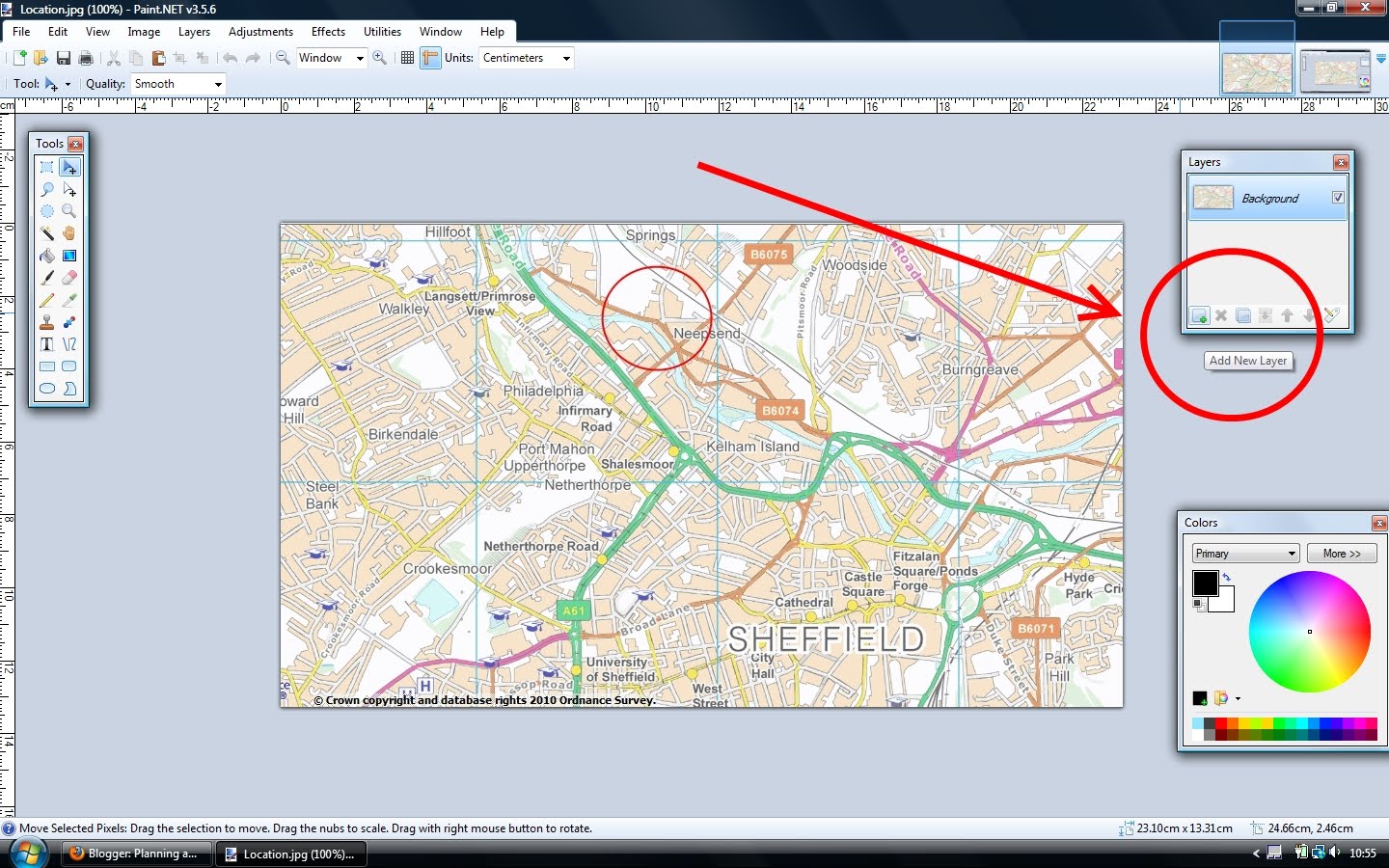Select the Paintbrush tool
Viewport: 1389px width, 868px height.
46,278
